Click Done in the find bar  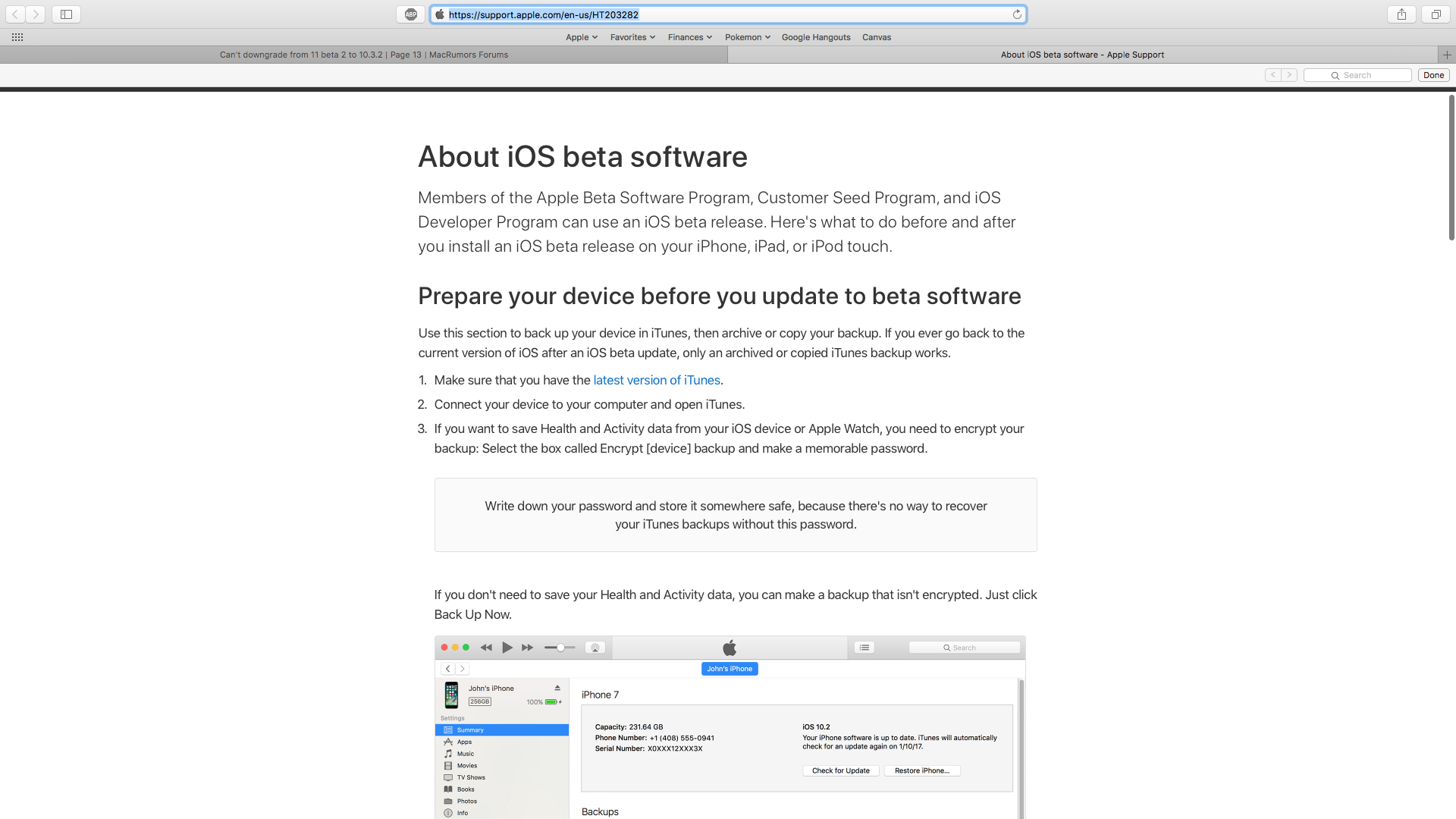click(x=1433, y=75)
